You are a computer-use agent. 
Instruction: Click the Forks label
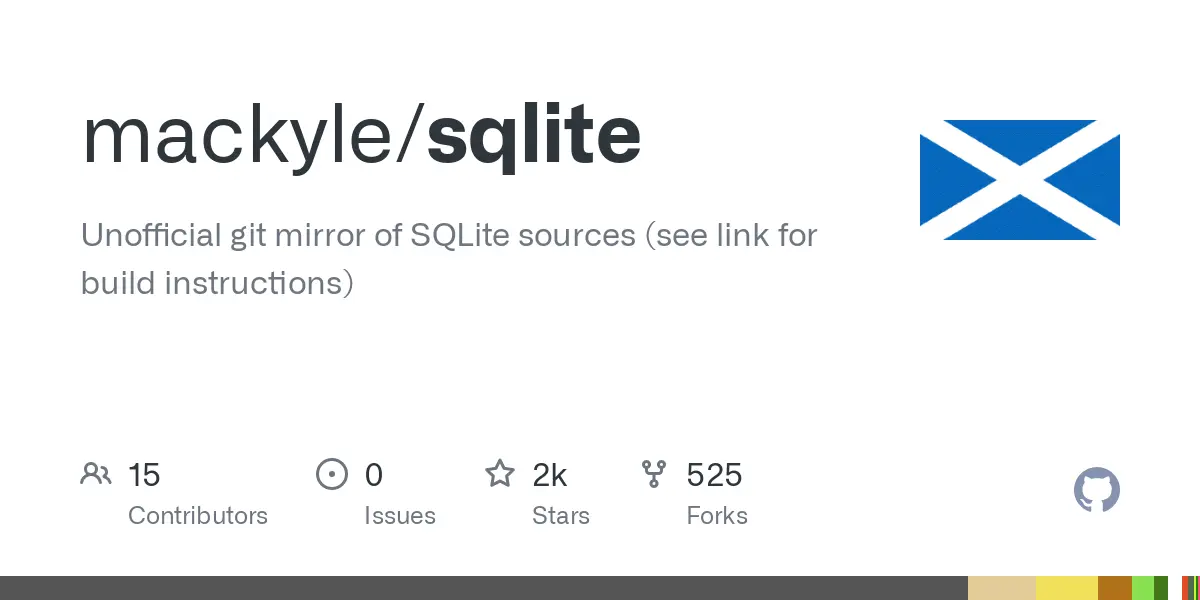717,516
